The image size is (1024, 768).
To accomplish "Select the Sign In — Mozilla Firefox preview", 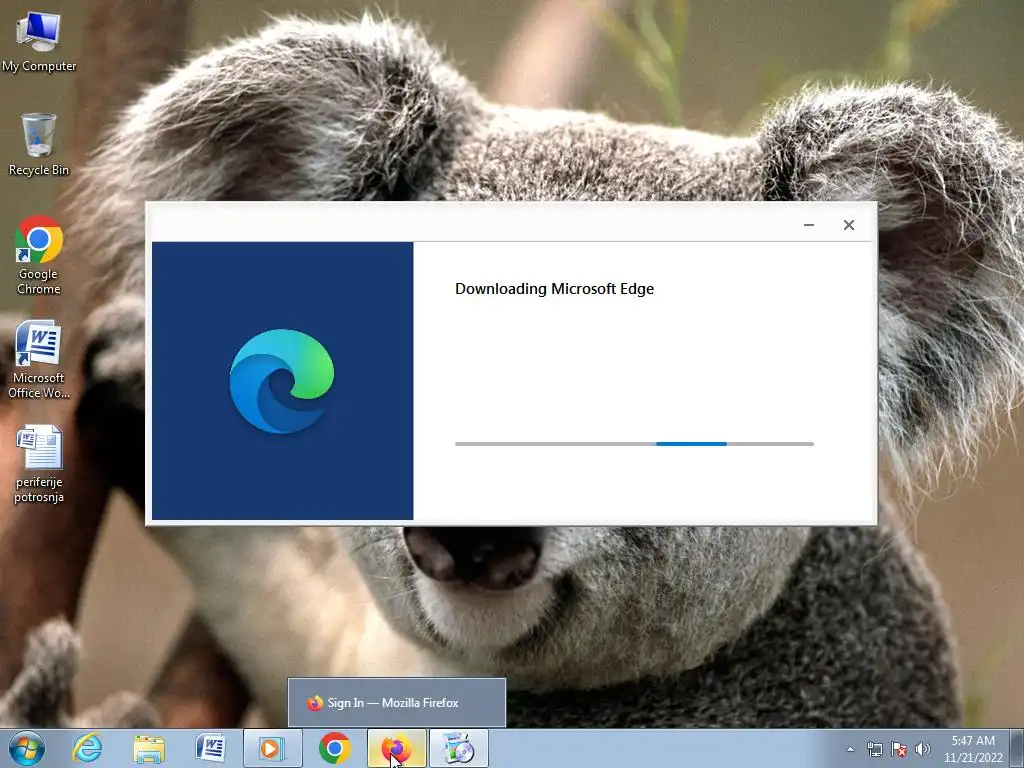I will [x=396, y=703].
